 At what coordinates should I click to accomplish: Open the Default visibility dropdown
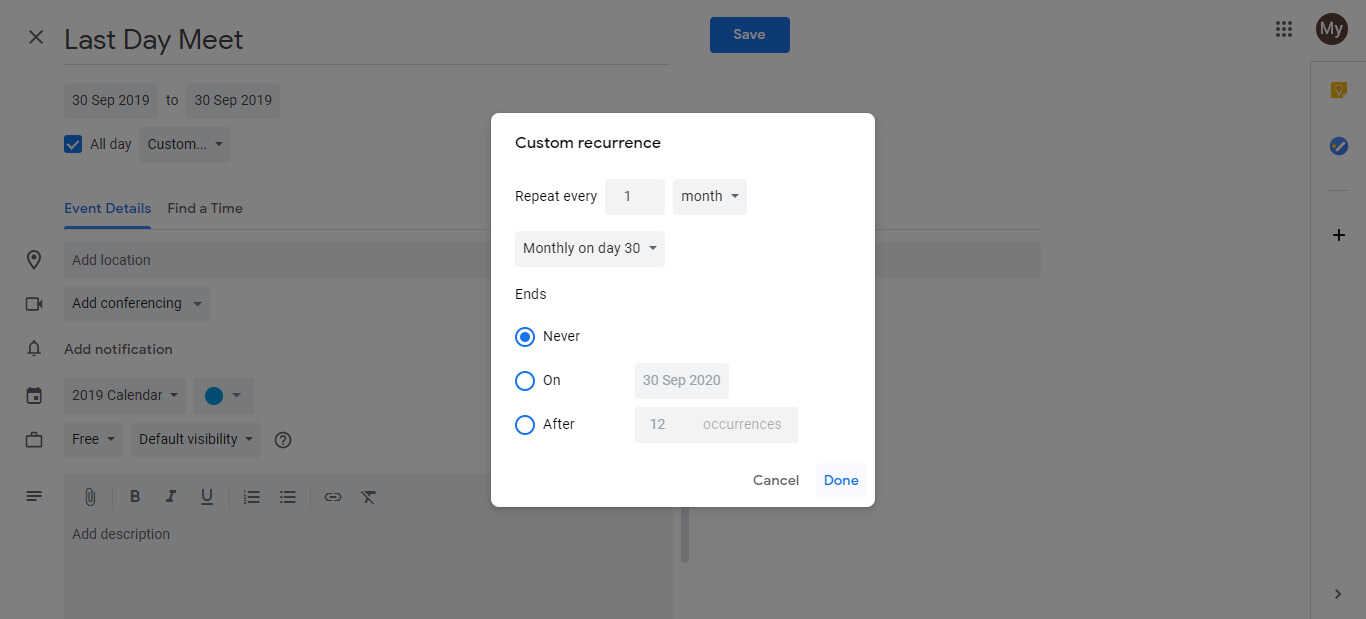pos(196,439)
